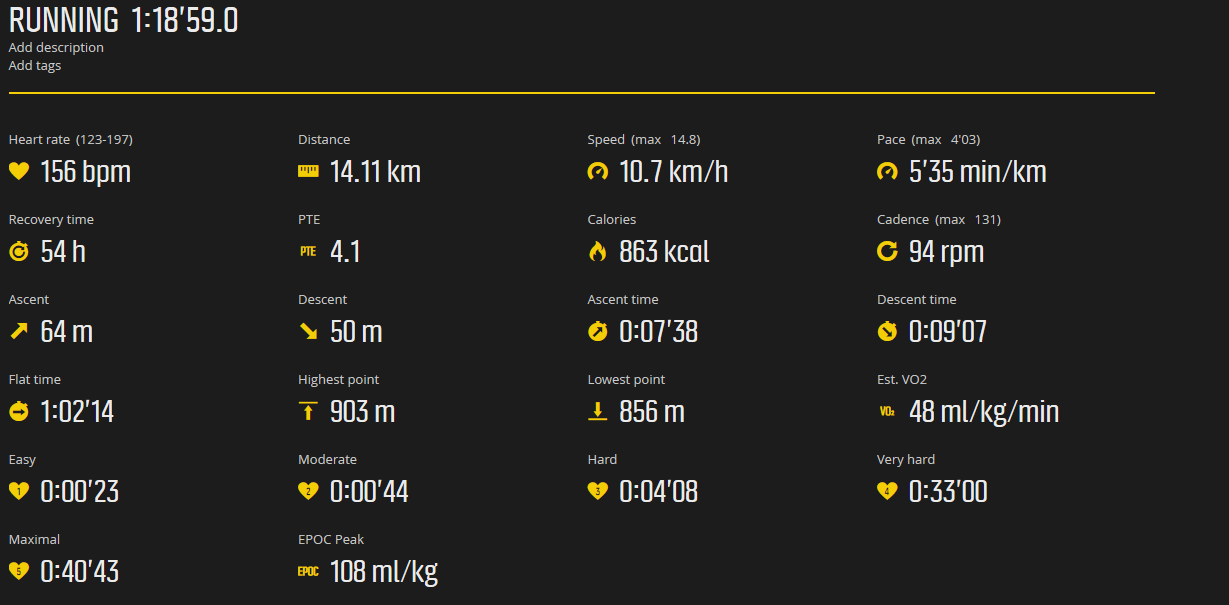Viewport: 1229px width, 605px height.
Task: Click the lowest point icon
Action: click(x=598, y=411)
